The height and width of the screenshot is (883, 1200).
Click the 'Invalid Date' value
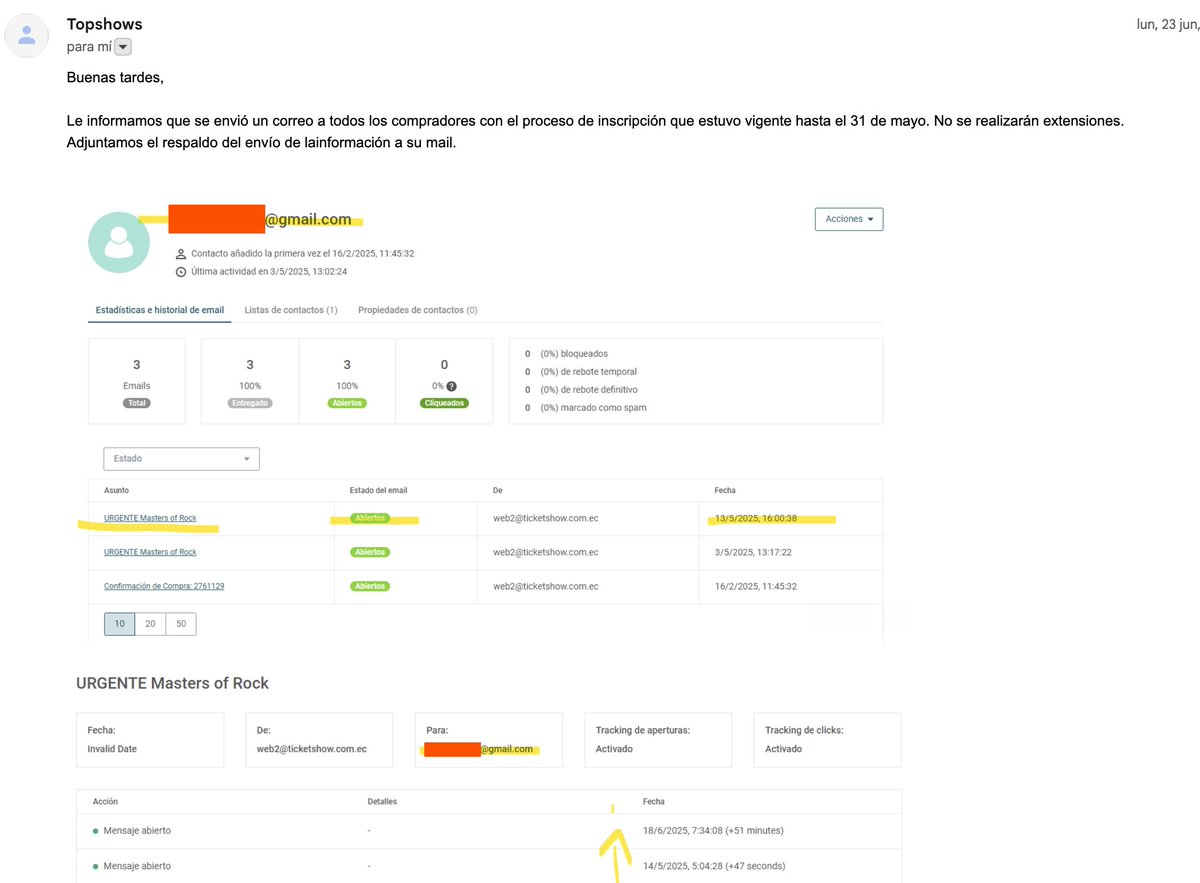coord(112,749)
